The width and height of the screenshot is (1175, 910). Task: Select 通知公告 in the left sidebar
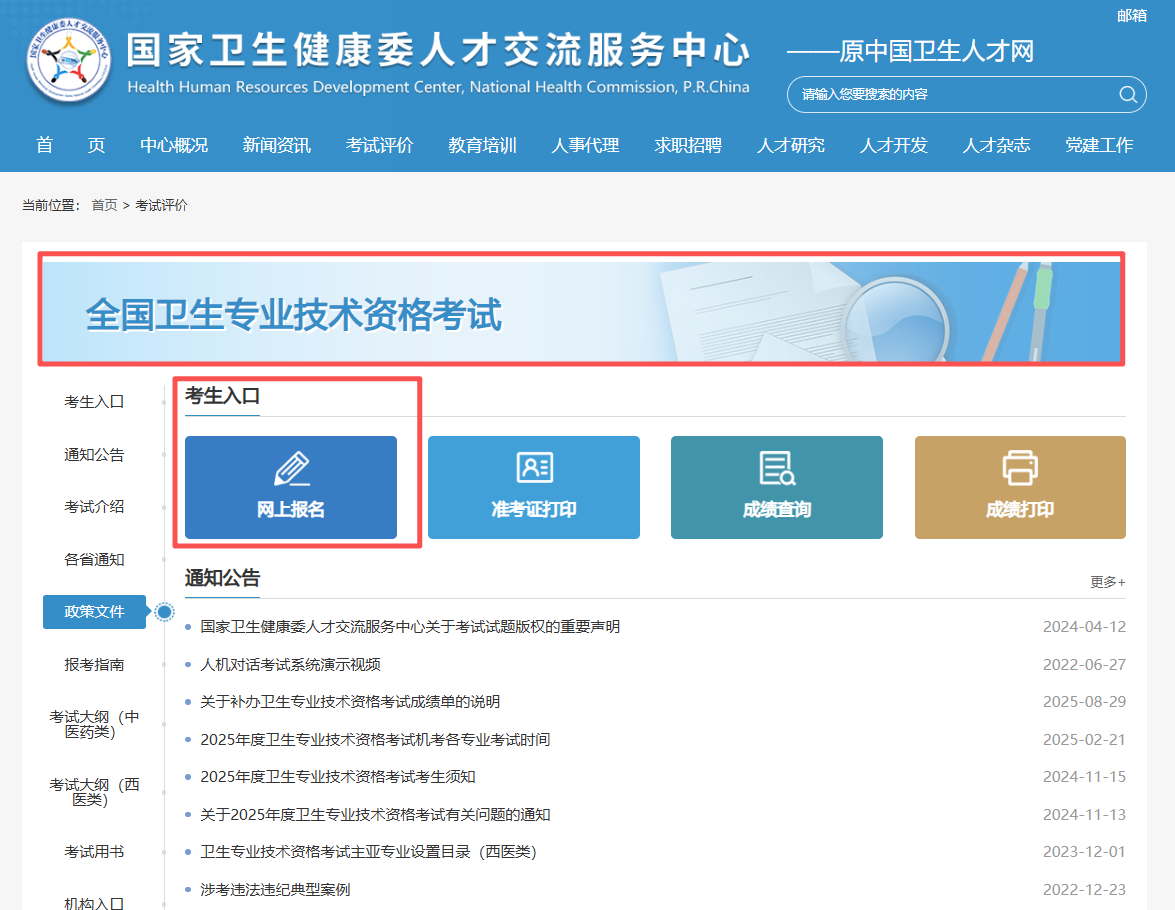point(94,455)
